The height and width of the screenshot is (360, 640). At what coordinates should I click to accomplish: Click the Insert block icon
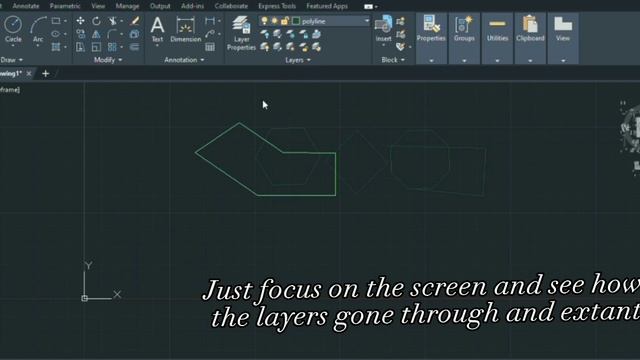coord(383,29)
